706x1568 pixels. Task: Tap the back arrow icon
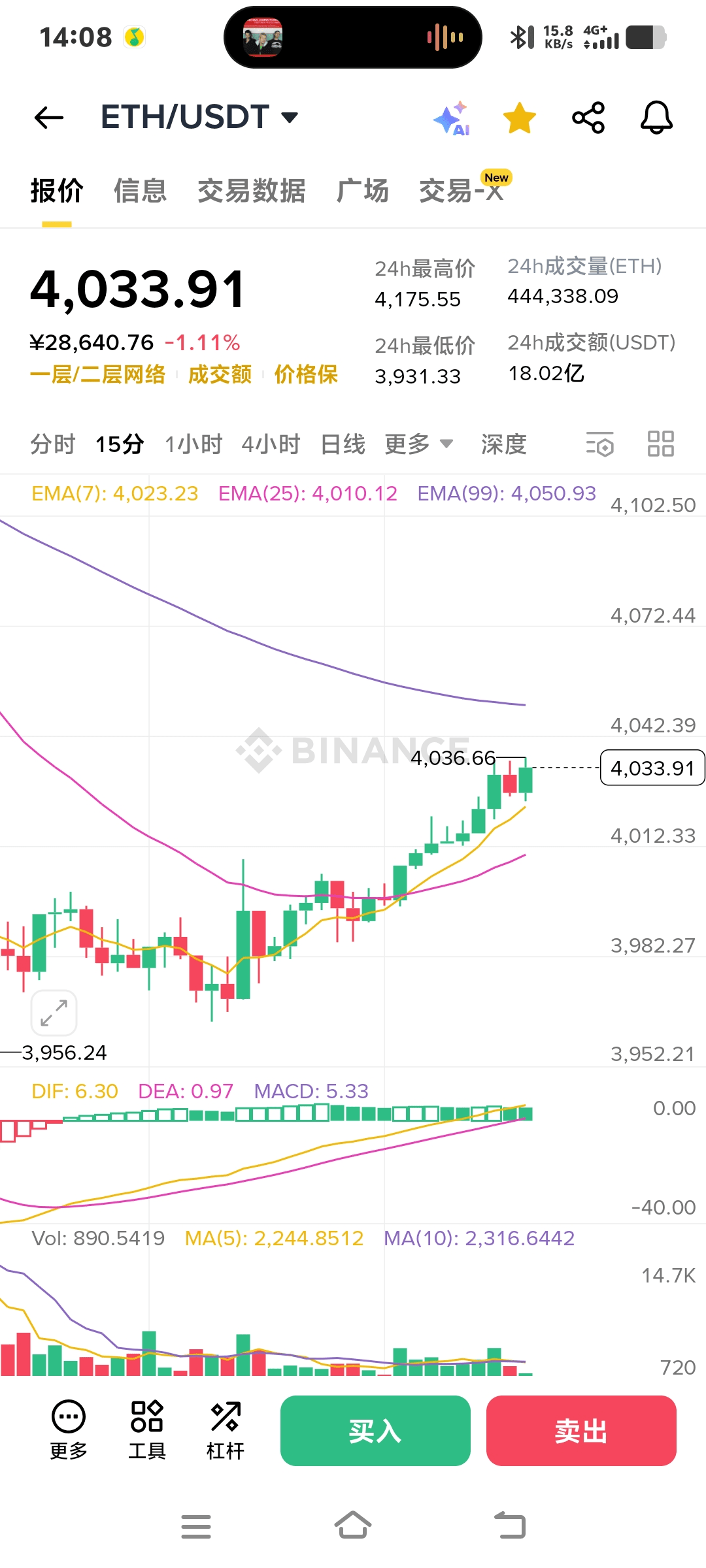coord(49,118)
